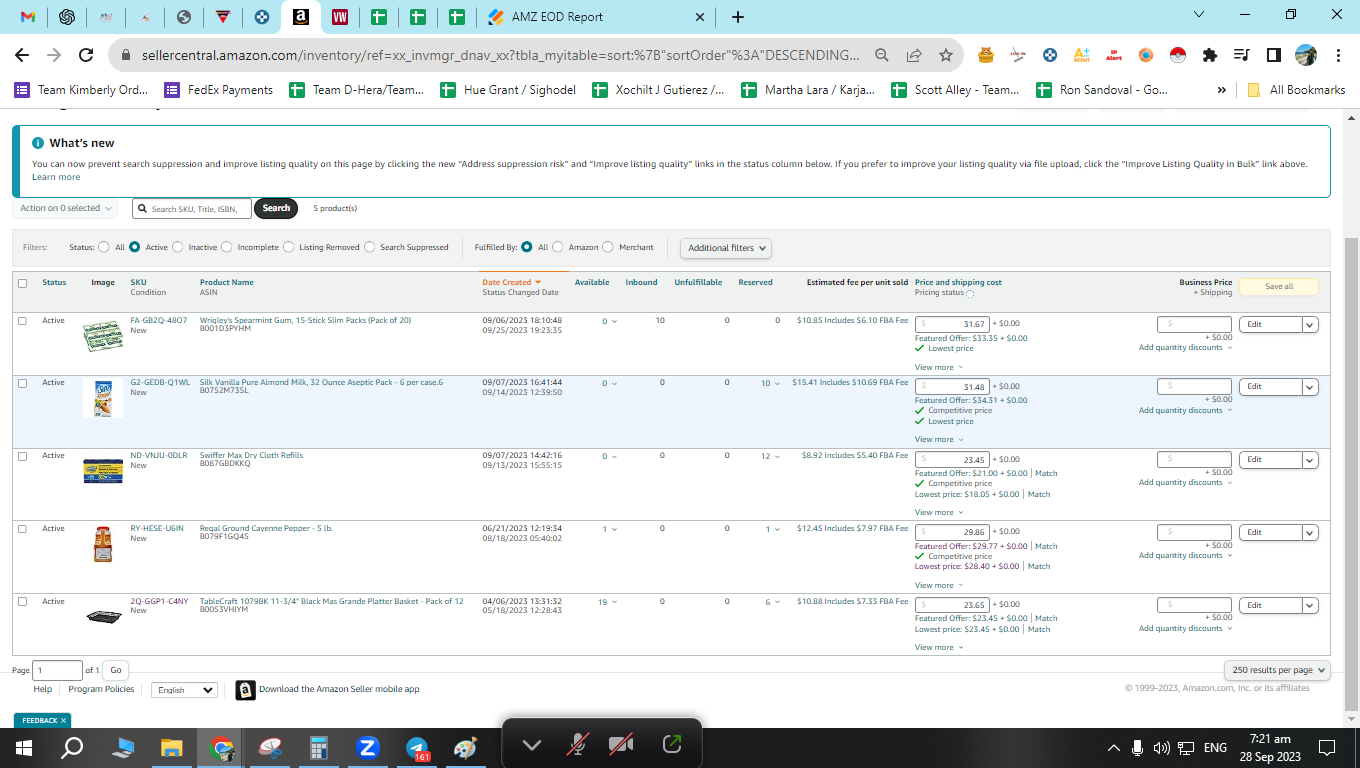Show more hidden bookmarks chevron

1222,90
